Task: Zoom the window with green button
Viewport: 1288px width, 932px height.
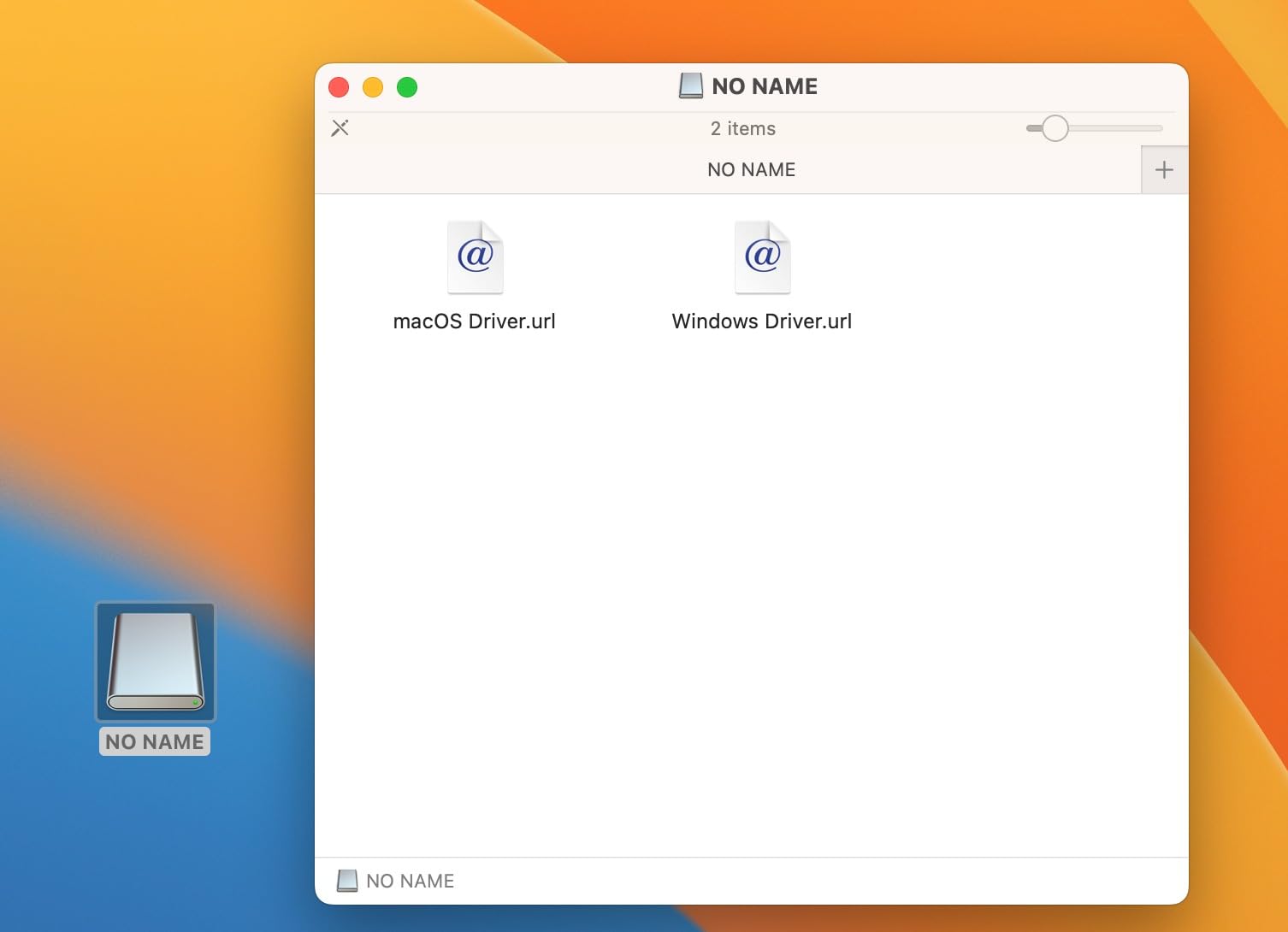Action: click(407, 87)
